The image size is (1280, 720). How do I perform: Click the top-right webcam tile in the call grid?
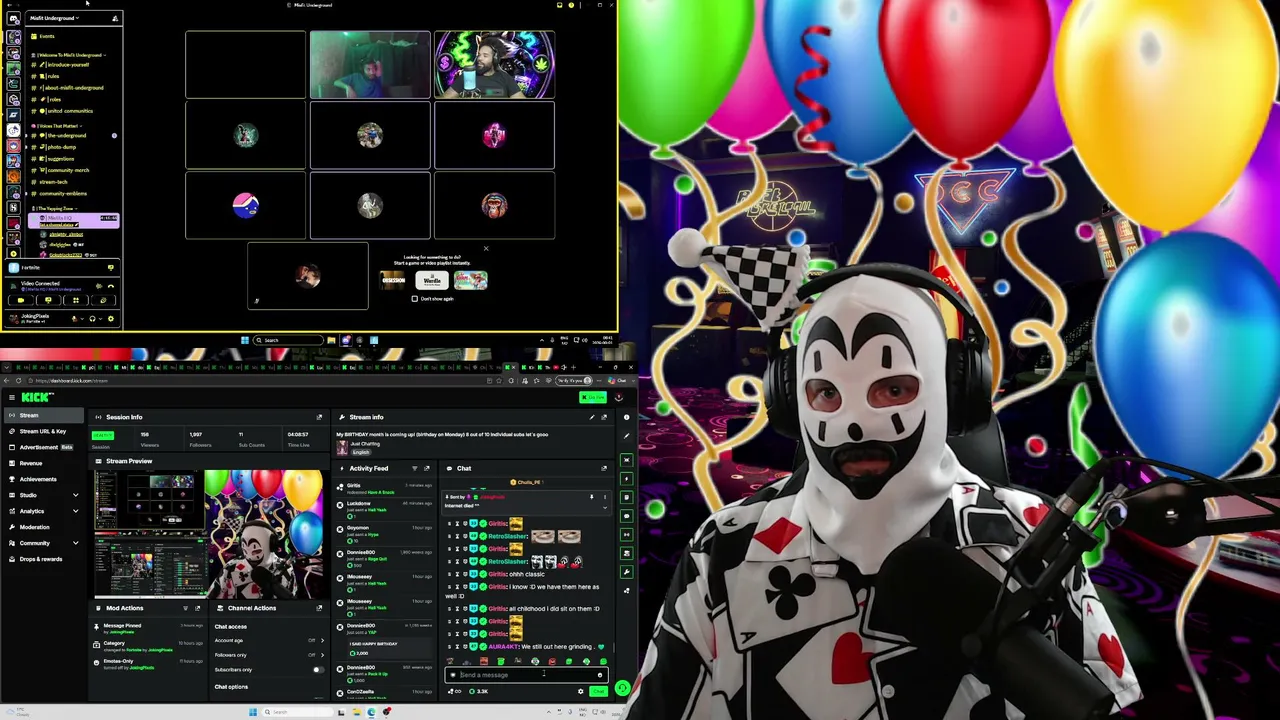(494, 65)
